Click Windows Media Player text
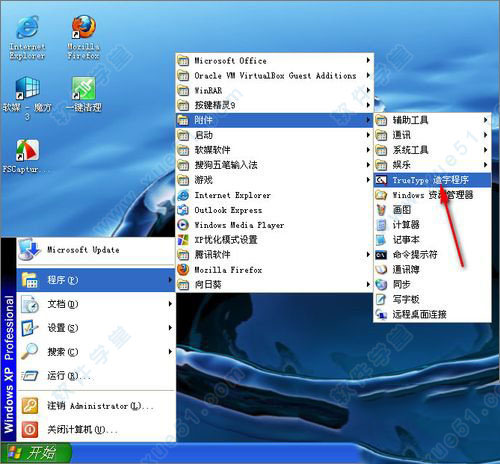 tap(239, 225)
